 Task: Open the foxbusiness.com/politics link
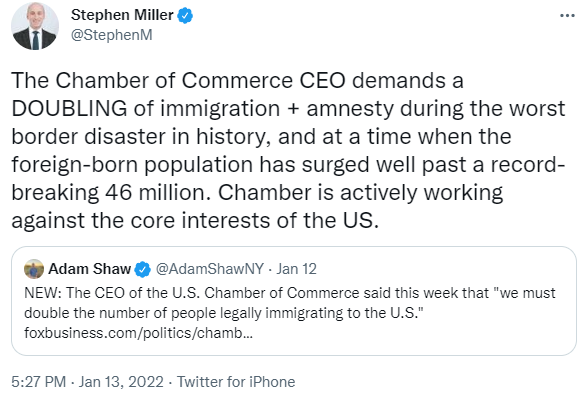coord(138,333)
